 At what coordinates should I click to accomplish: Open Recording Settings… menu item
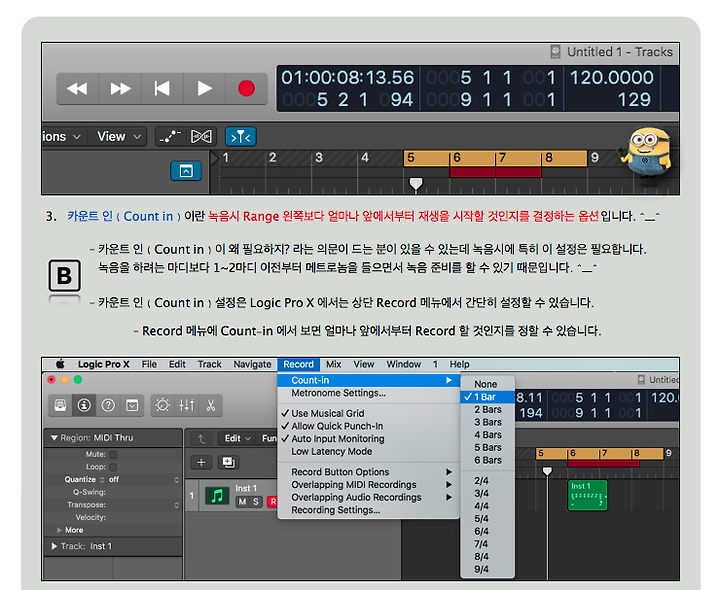(x=369, y=510)
